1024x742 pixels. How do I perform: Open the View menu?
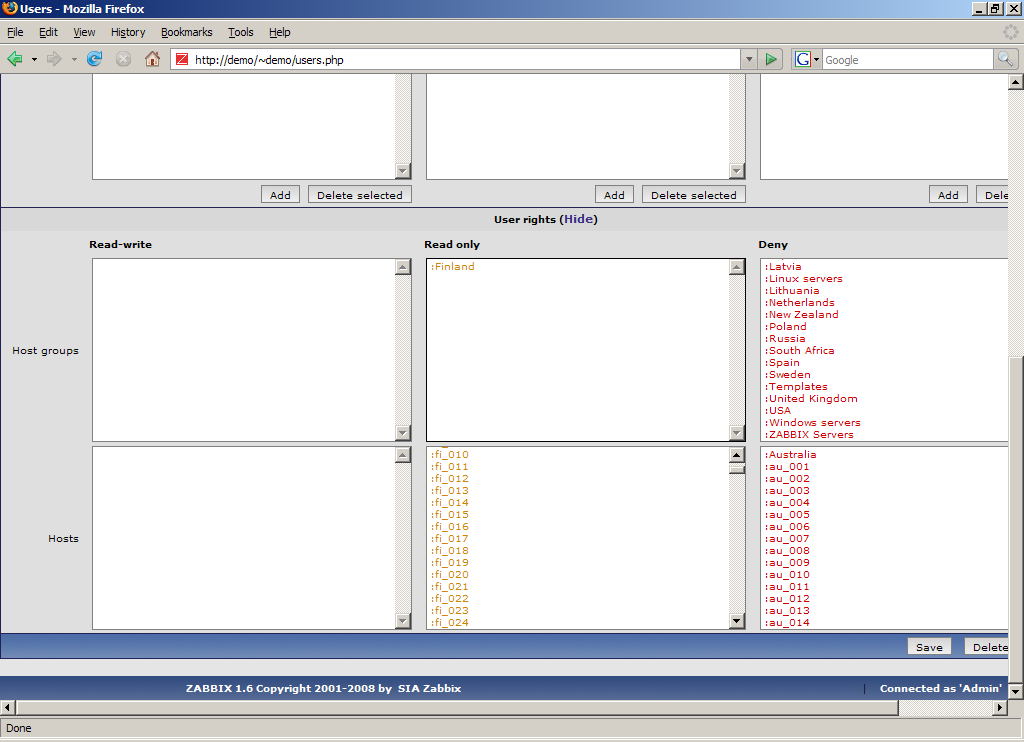point(84,32)
